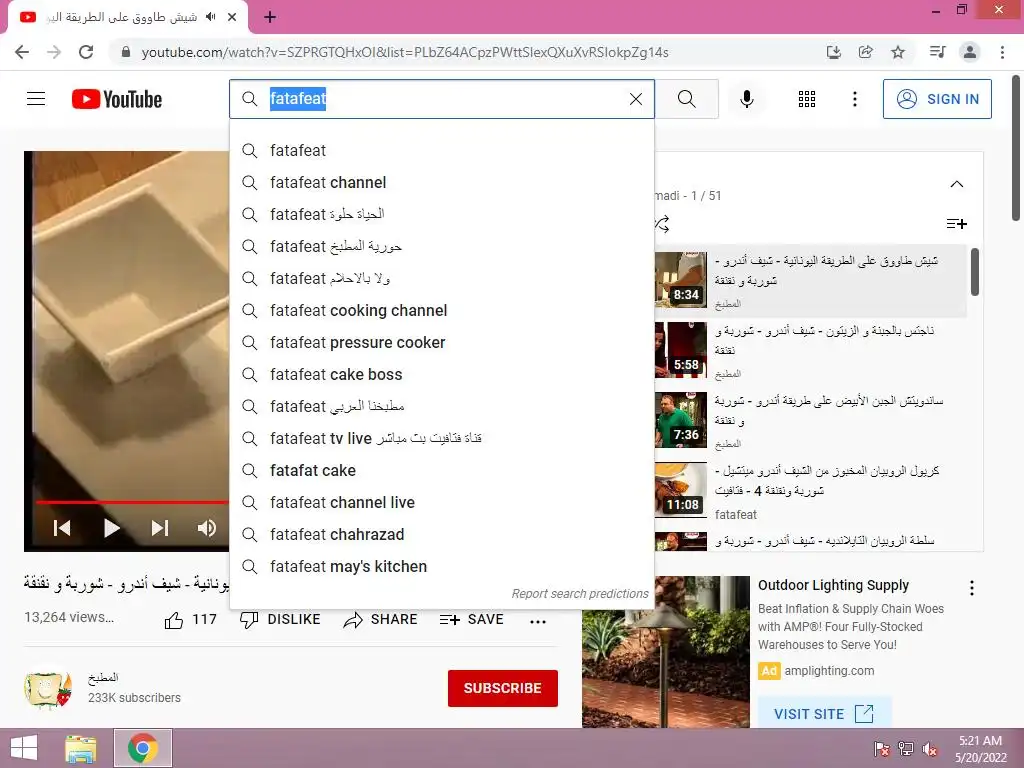Clear the search box with the X
This screenshot has width=1024, height=768.
pos(635,99)
